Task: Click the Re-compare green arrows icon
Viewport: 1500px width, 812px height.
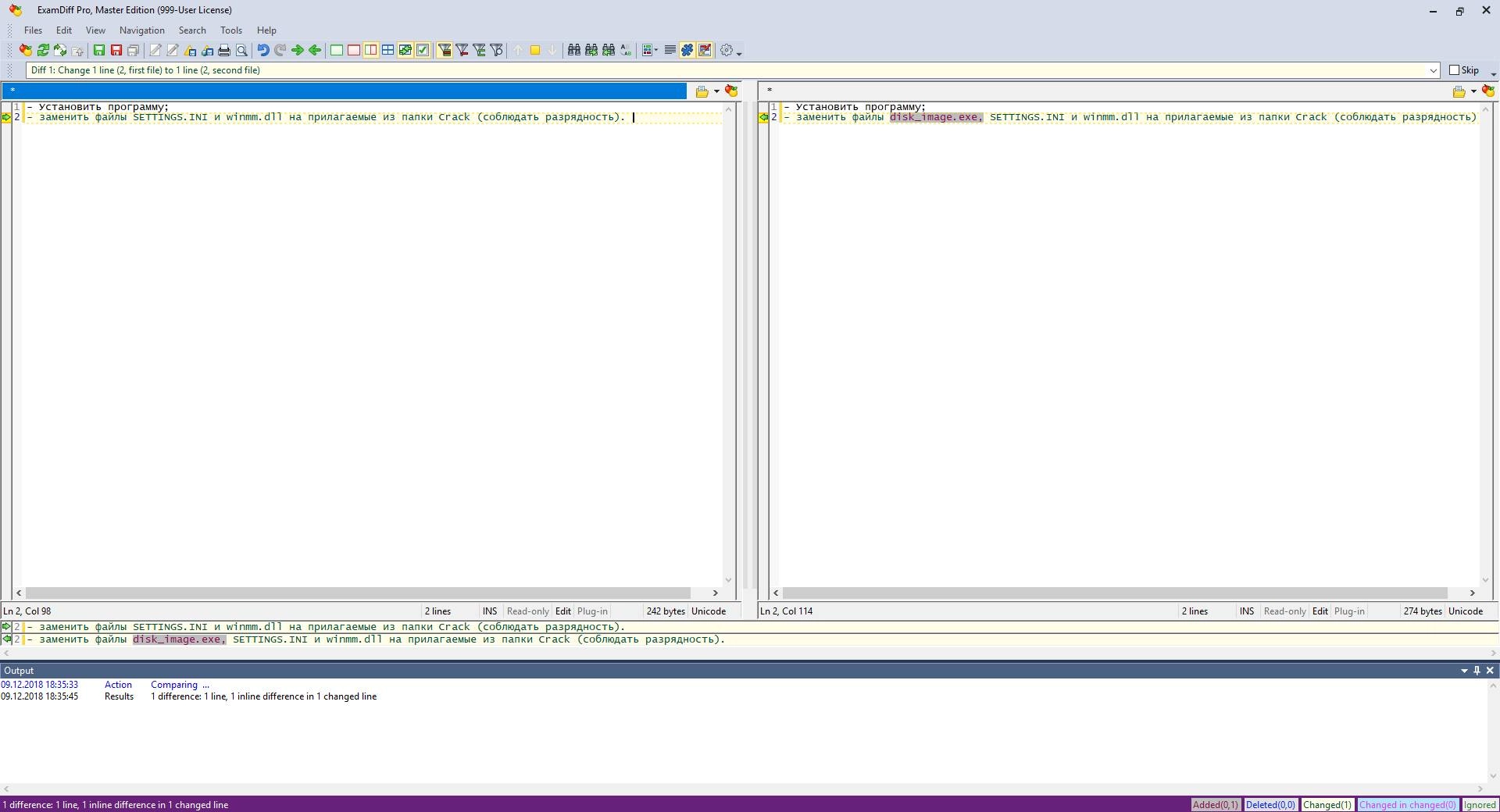Action: click(43, 50)
